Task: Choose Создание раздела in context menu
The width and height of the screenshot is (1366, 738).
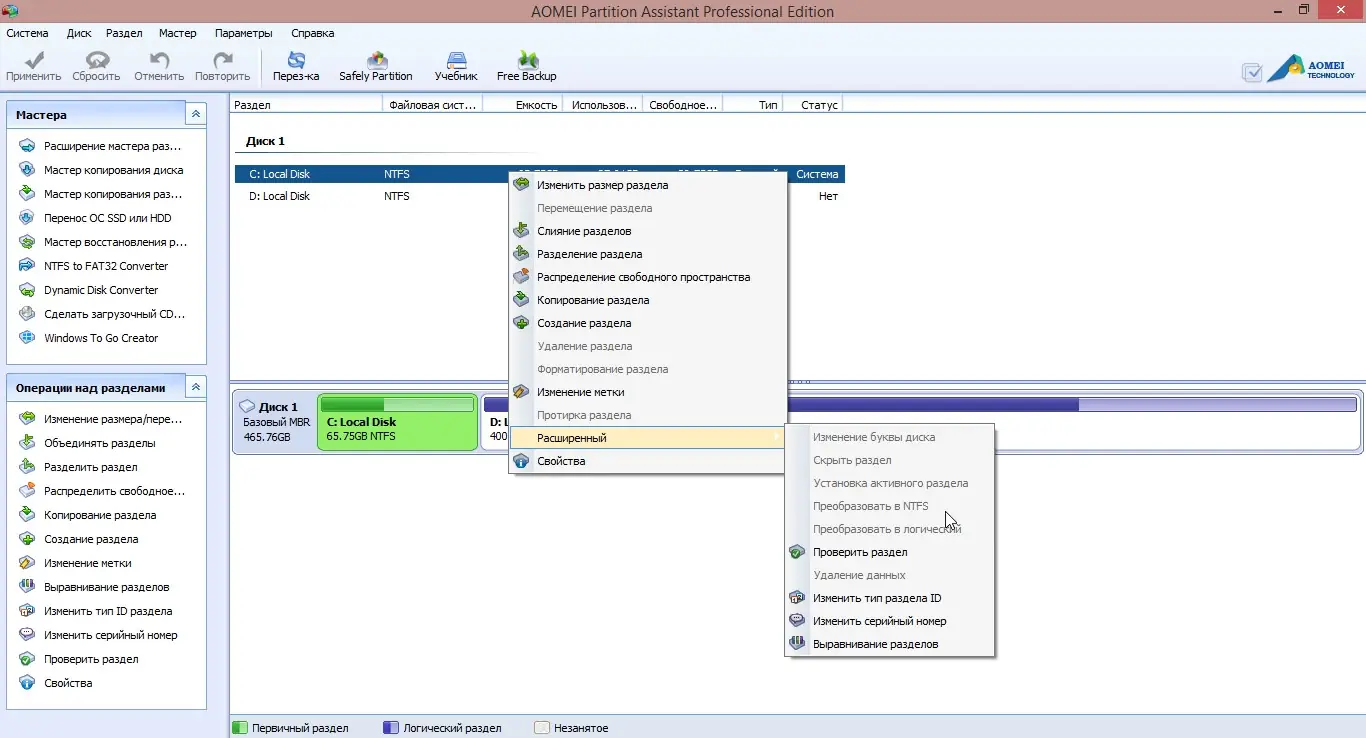Action: click(647, 323)
